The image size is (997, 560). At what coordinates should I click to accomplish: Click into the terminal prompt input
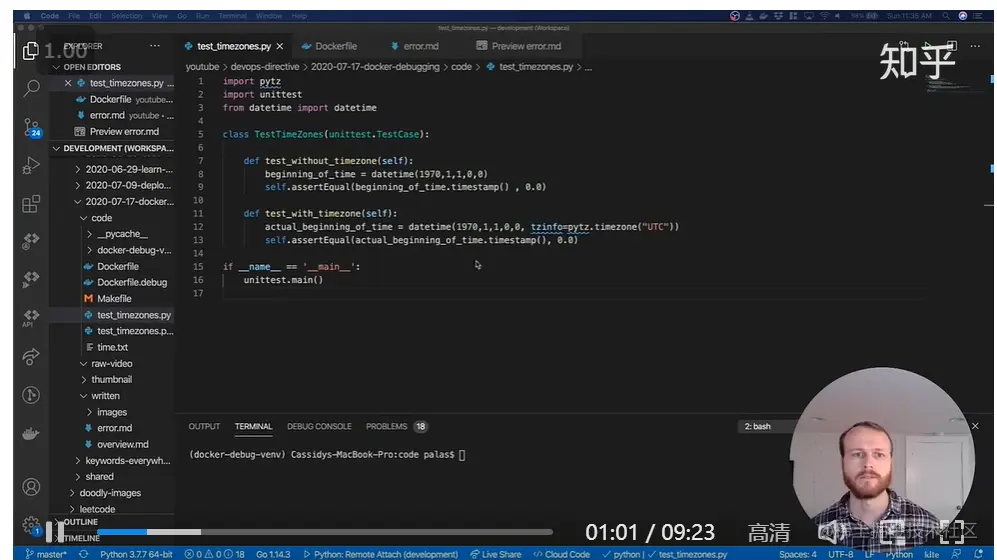pos(462,454)
